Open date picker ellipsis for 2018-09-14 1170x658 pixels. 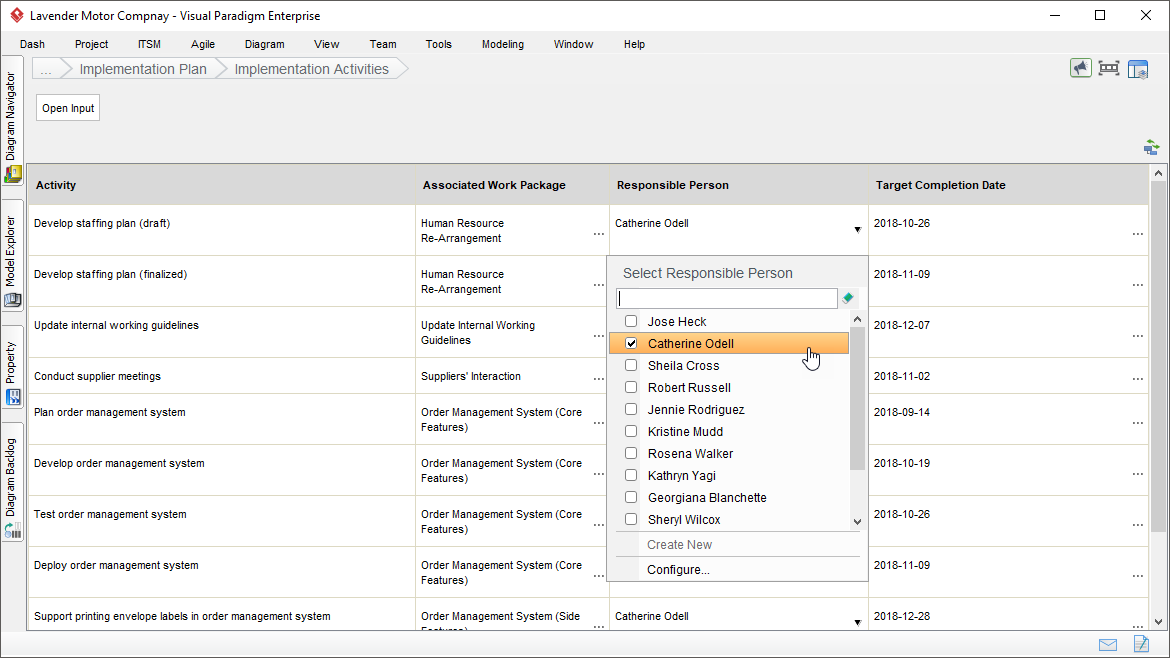(x=1137, y=423)
